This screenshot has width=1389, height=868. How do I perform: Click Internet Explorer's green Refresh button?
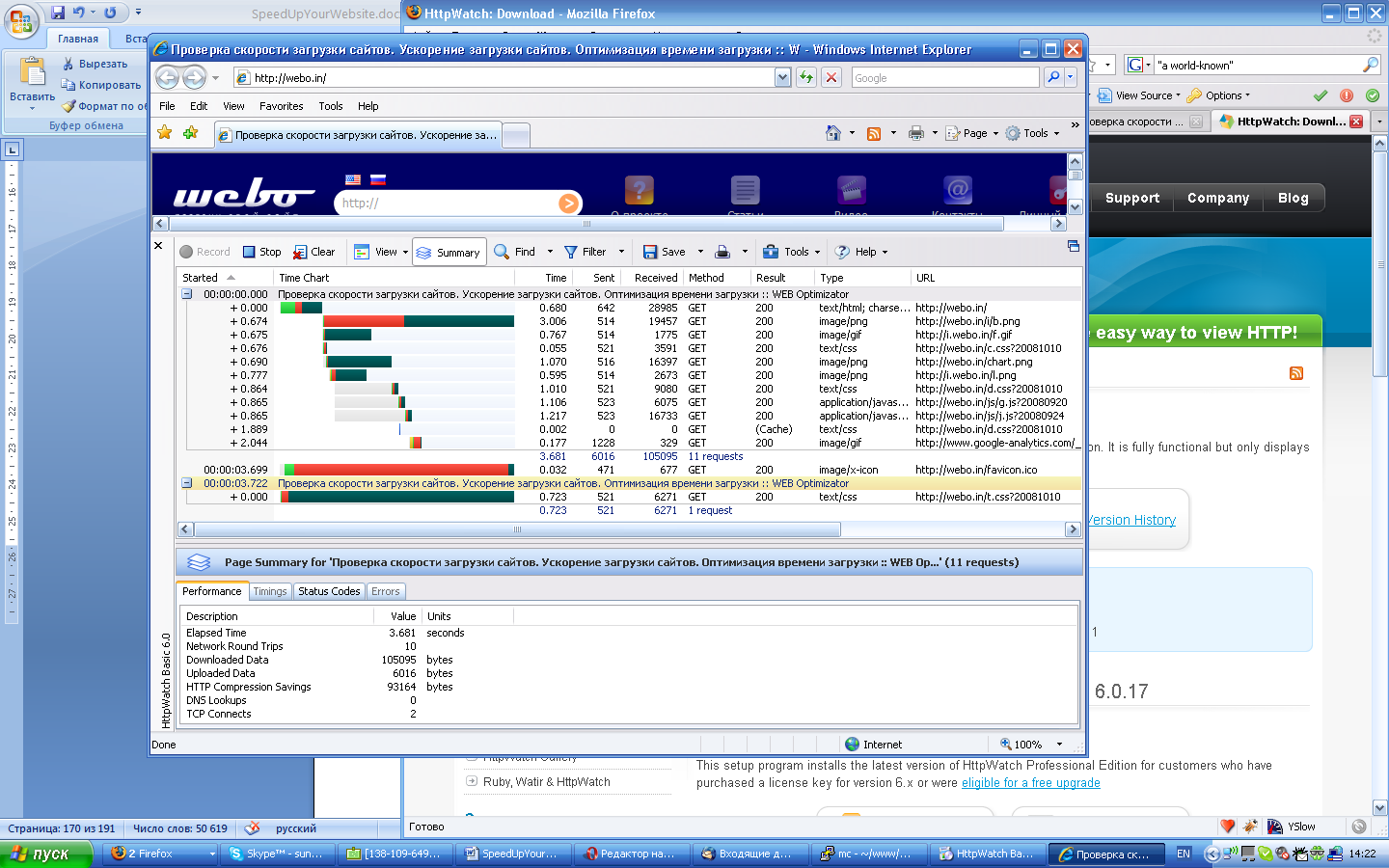[806, 77]
